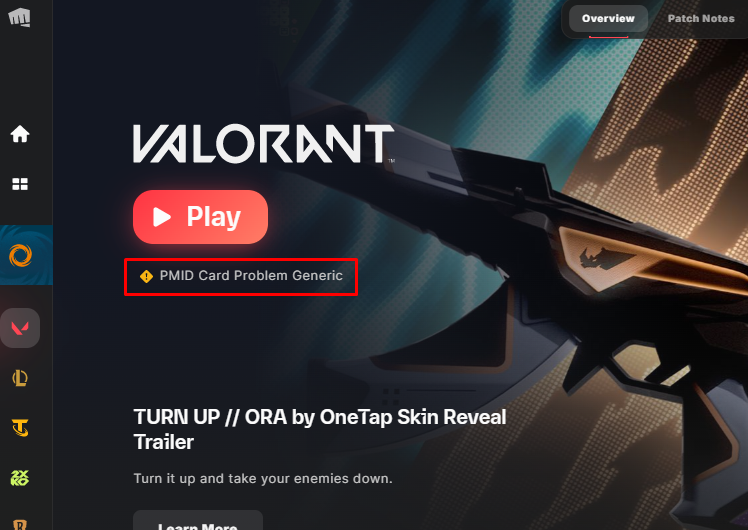Screen dimensions: 748x530
Task: Click the large VALORANT logo
Action: [x=263, y=144]
